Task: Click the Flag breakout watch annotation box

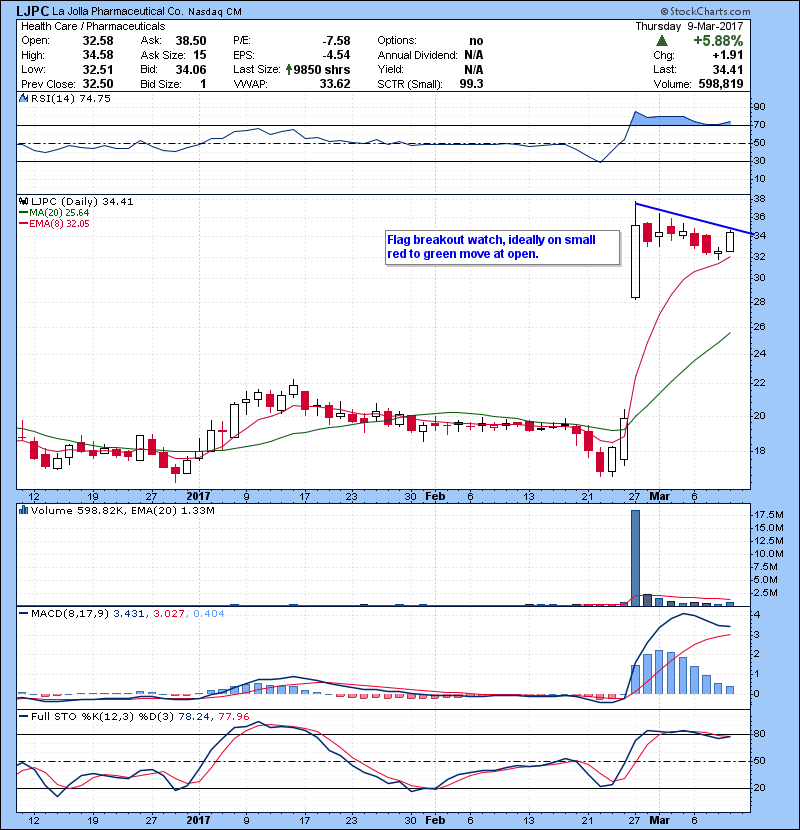Action: (502, 247)
